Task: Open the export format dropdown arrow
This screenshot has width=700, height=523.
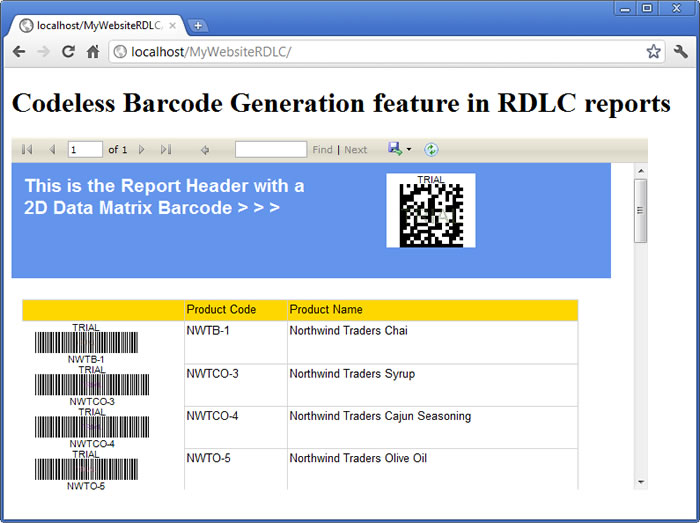Action: (x=409, y=149)
